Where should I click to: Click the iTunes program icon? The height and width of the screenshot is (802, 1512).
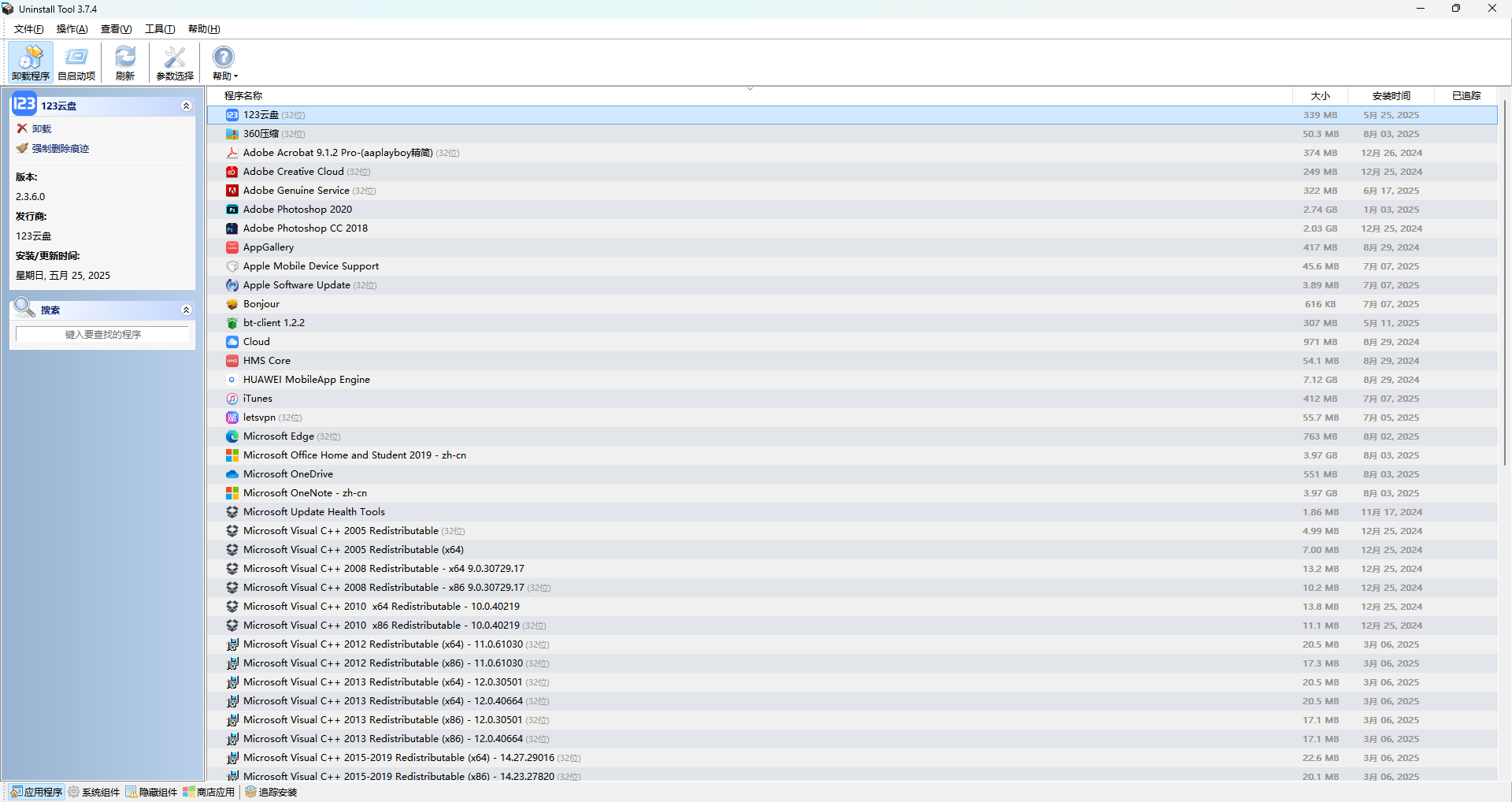[x=232, y=399]
